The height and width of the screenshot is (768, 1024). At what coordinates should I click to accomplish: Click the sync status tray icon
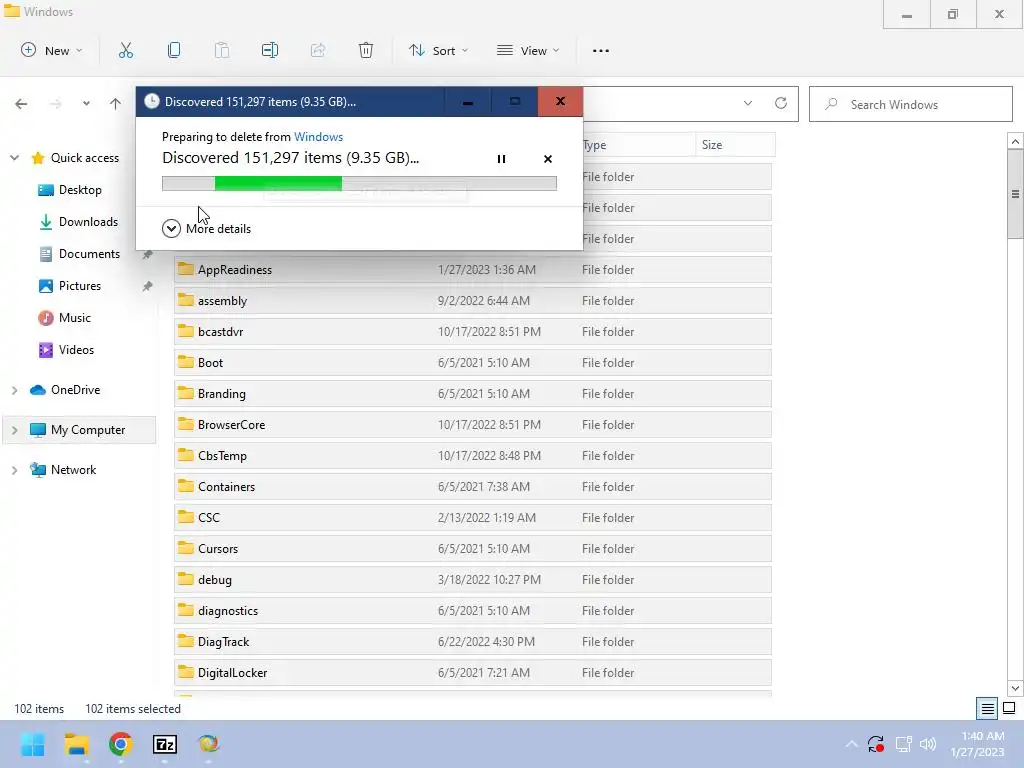pos(876,744)
